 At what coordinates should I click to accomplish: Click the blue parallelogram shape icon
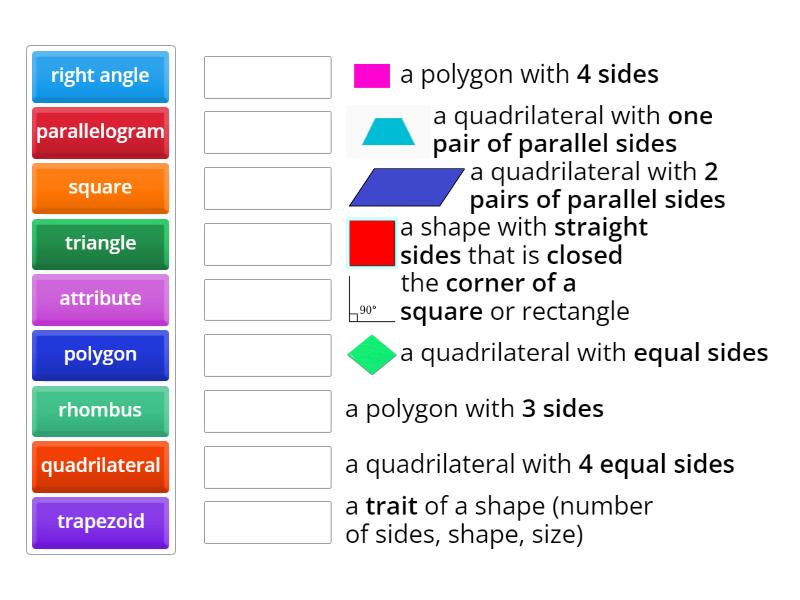(406, 187)
